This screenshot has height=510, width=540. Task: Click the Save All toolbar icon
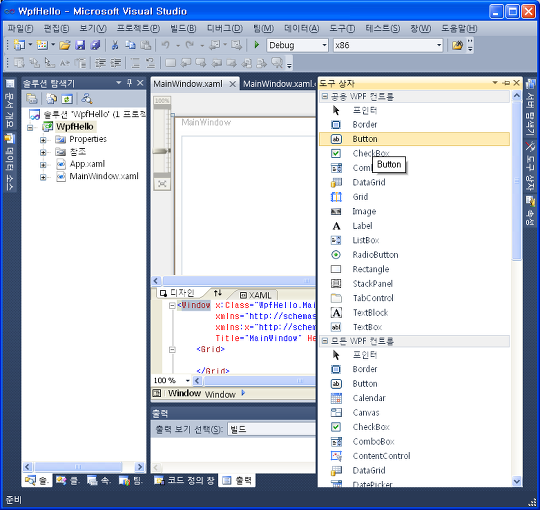click(95, 45)
